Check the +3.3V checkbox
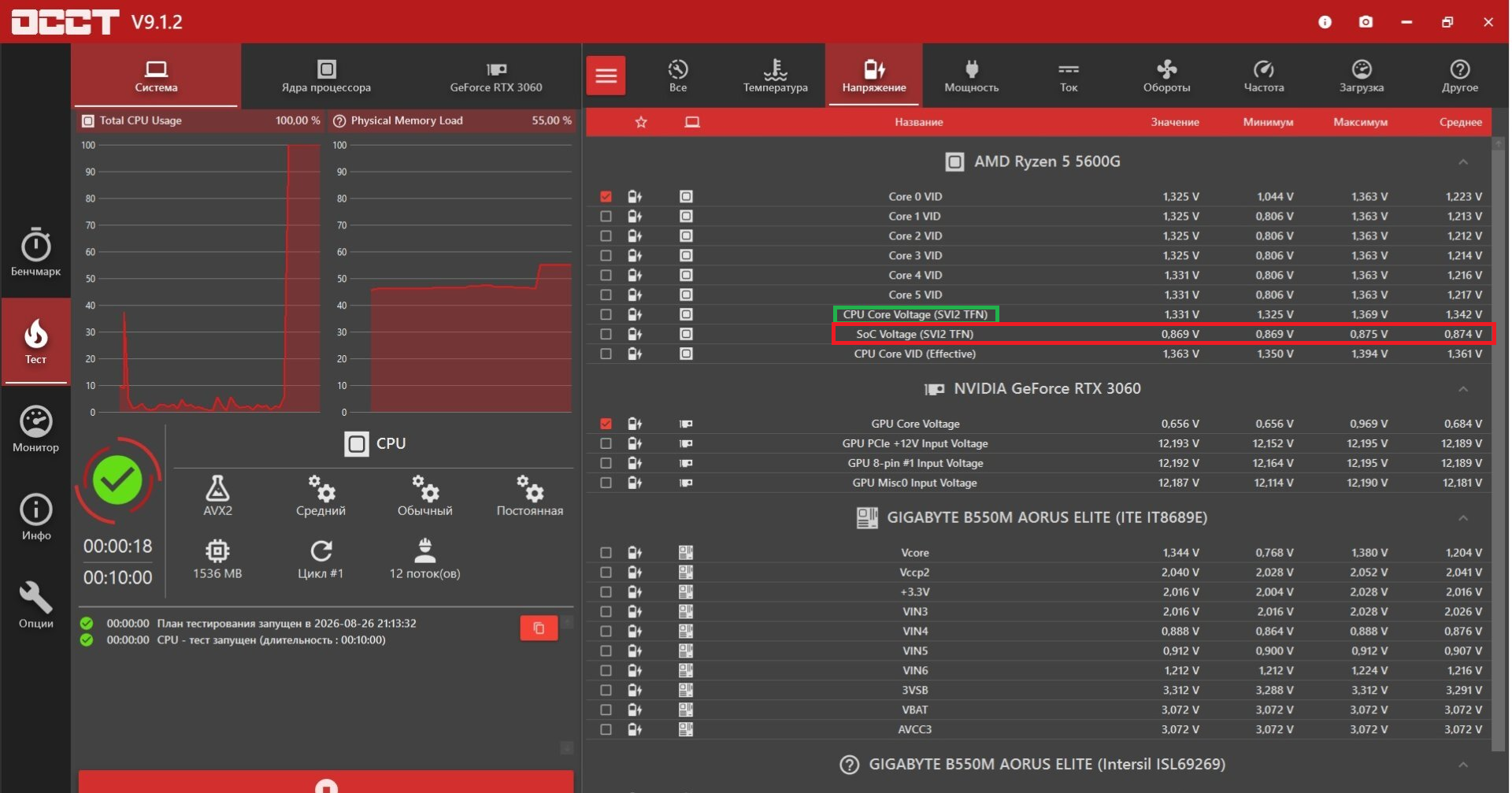The height and width of the screenshot is (793, 1512). pos(606,592)
